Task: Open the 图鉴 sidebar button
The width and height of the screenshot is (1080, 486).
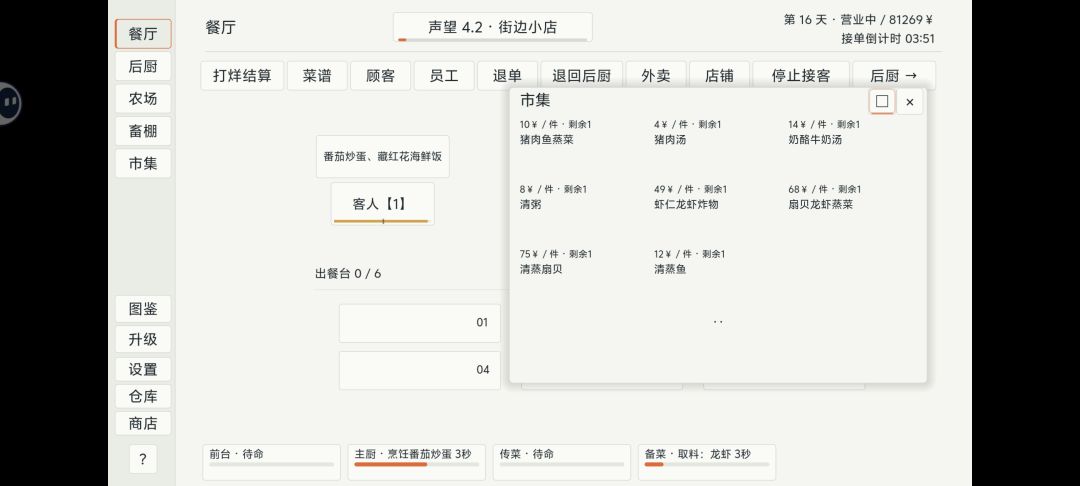Action: 143,309
